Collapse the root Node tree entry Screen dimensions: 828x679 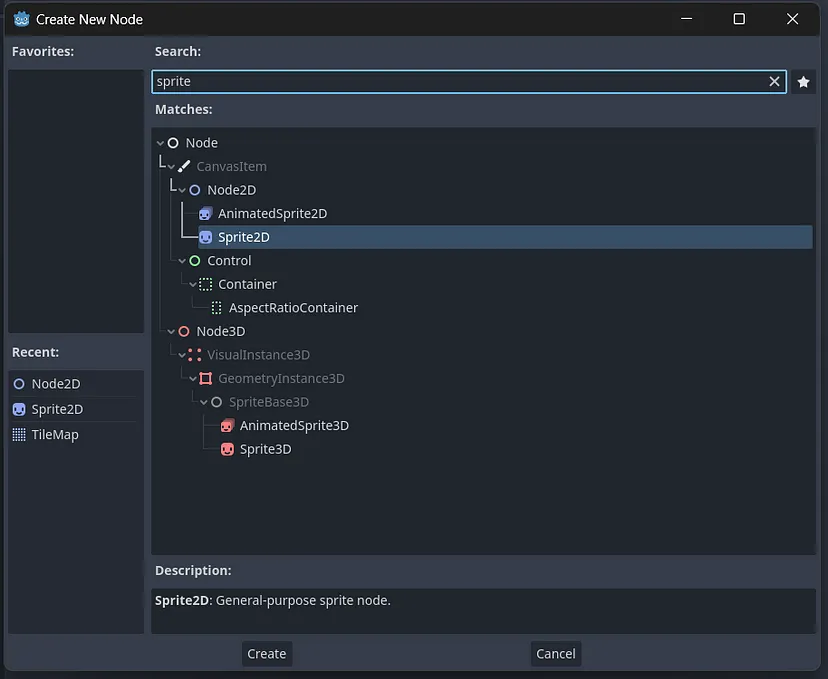click(x=160, y=143)
